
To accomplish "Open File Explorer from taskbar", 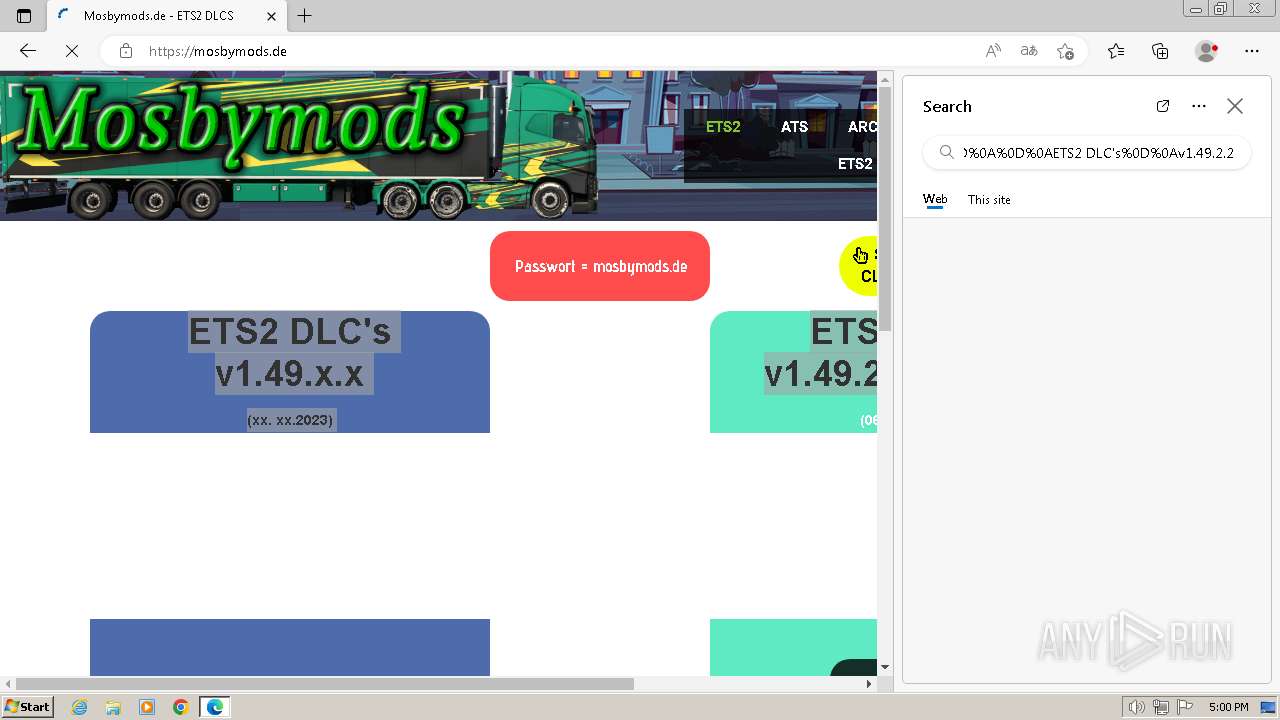I will tap(113, 707).
